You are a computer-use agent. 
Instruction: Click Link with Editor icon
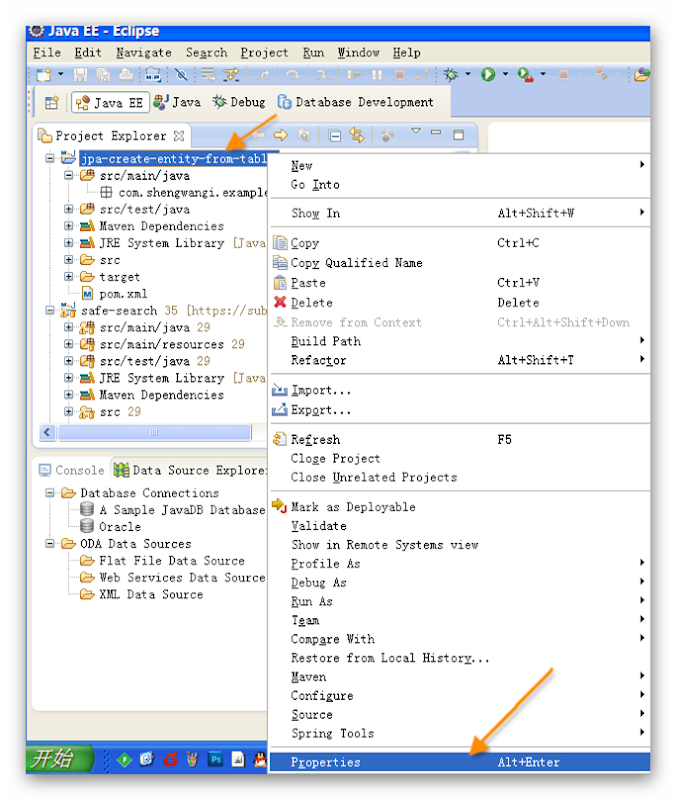click(x=357, y=135)
